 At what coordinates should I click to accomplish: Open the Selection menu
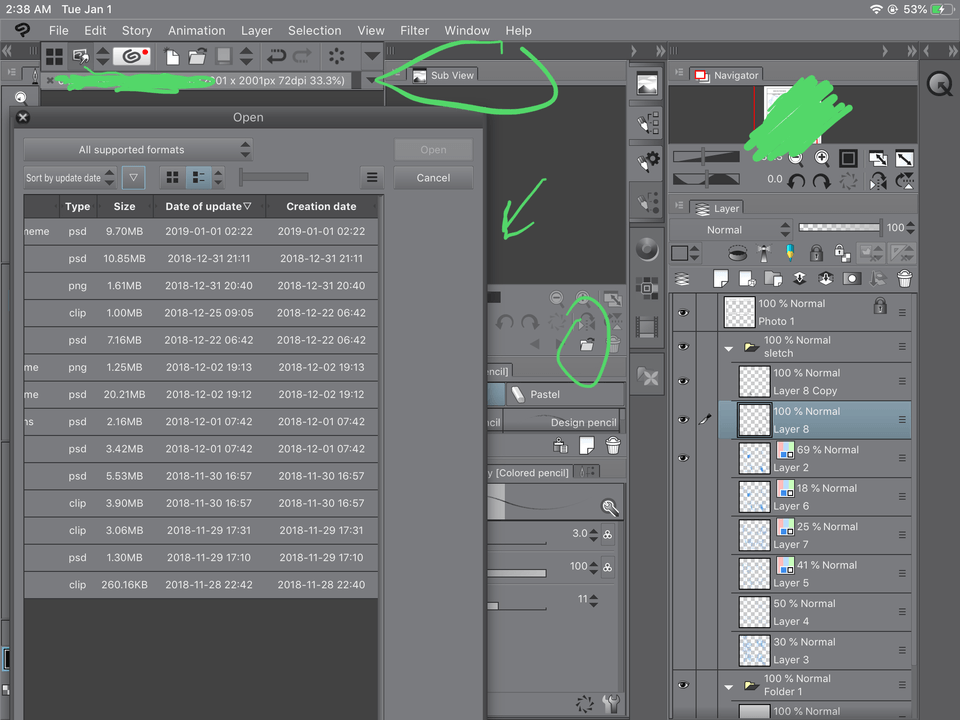(x=315, y=31)
